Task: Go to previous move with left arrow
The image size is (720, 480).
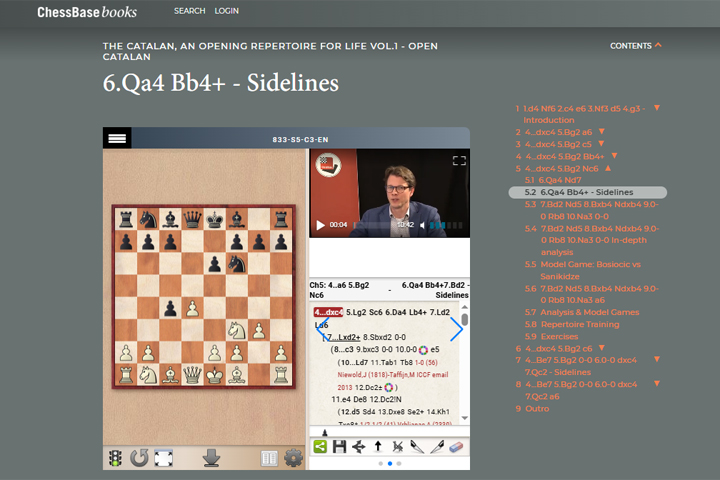Action: pos(322,329)
